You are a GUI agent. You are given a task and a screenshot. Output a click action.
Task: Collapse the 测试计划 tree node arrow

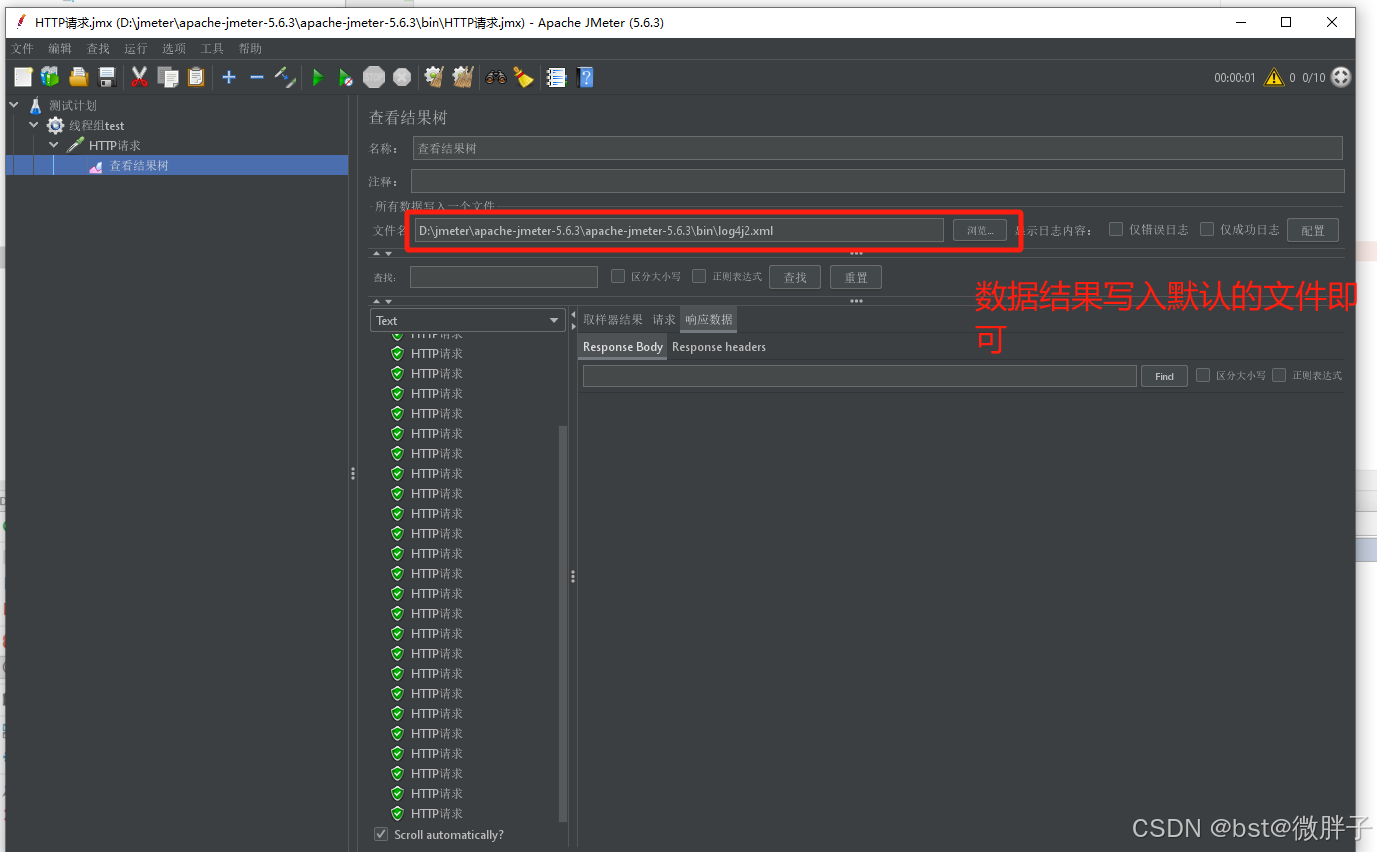(x=14, y=105)
